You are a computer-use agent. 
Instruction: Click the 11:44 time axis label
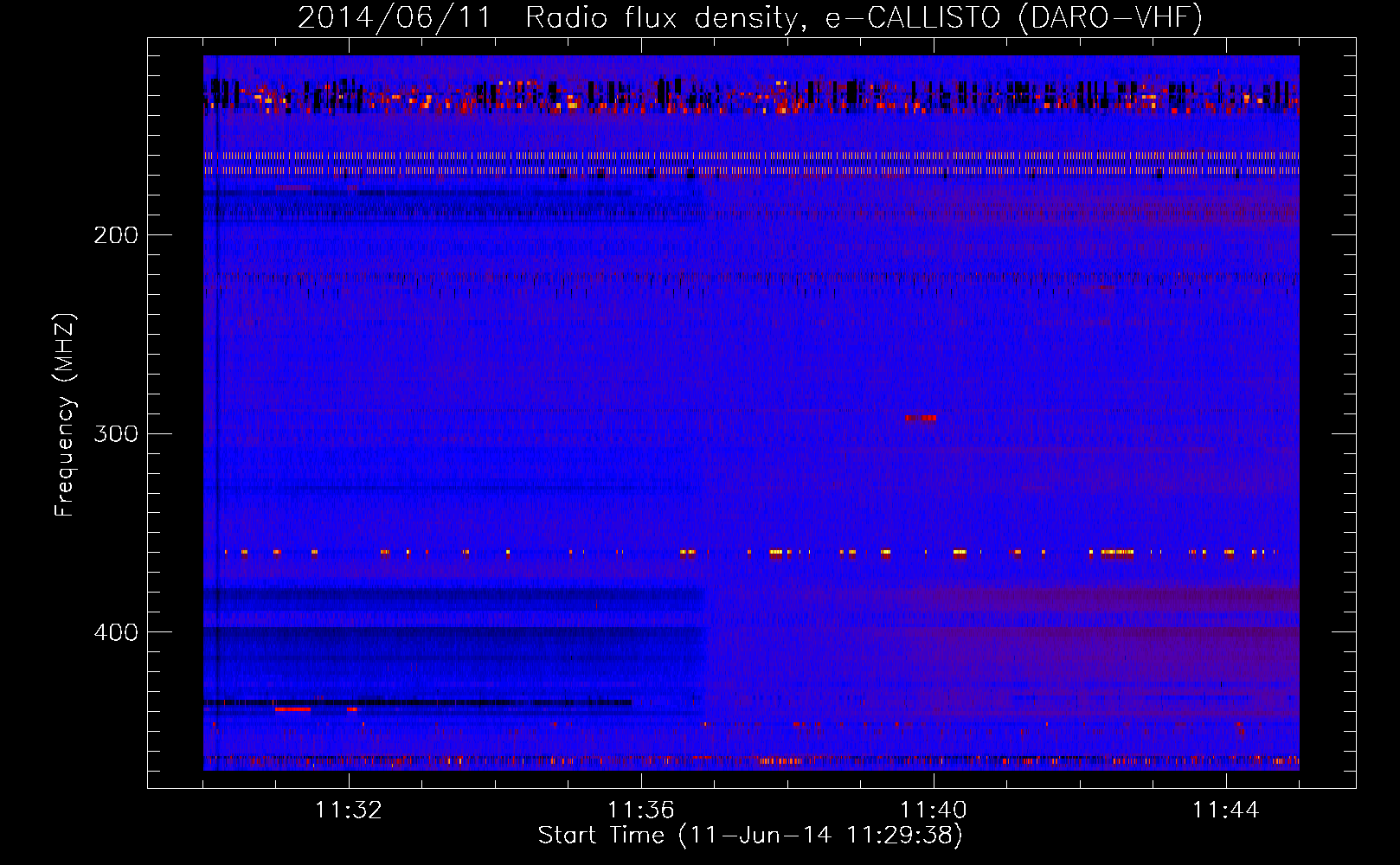[x=1226, y=811]
